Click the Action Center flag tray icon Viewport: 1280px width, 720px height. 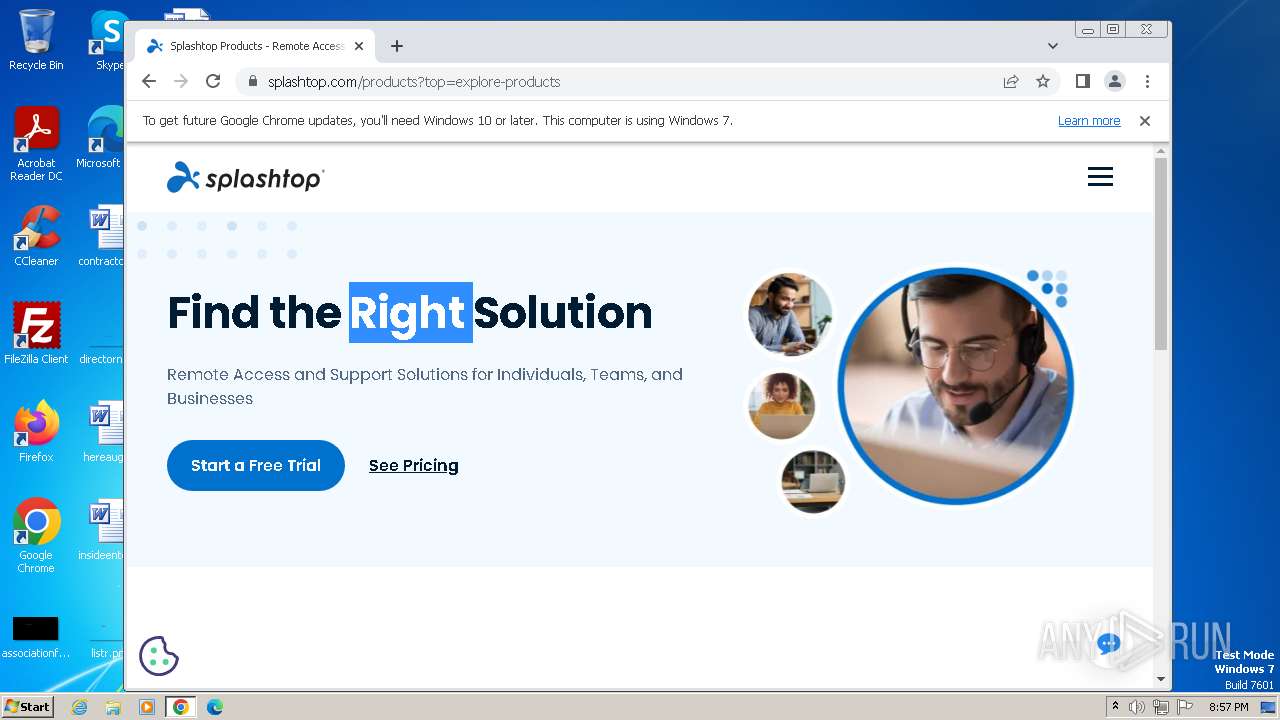tap(1184, 707)
